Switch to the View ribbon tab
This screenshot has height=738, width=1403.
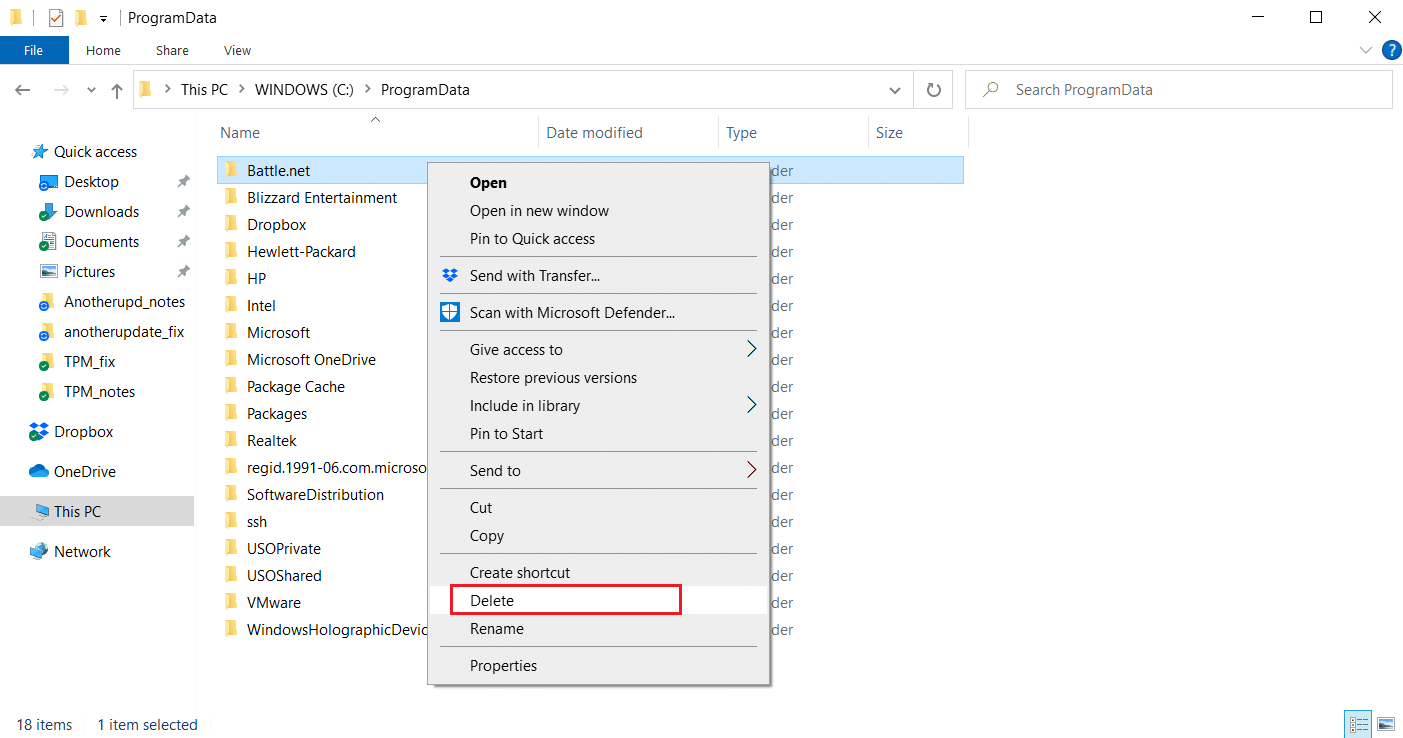[237, 50]
